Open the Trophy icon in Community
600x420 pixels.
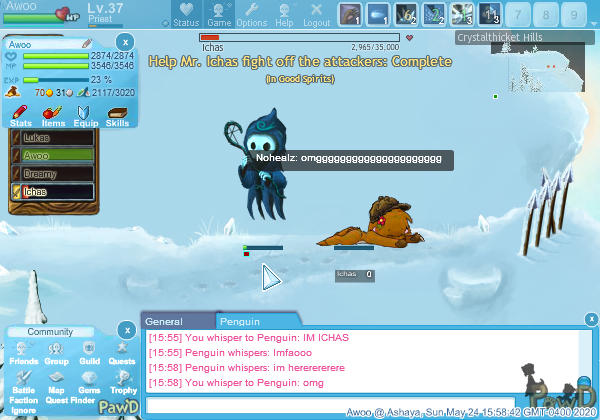[122, 381]
